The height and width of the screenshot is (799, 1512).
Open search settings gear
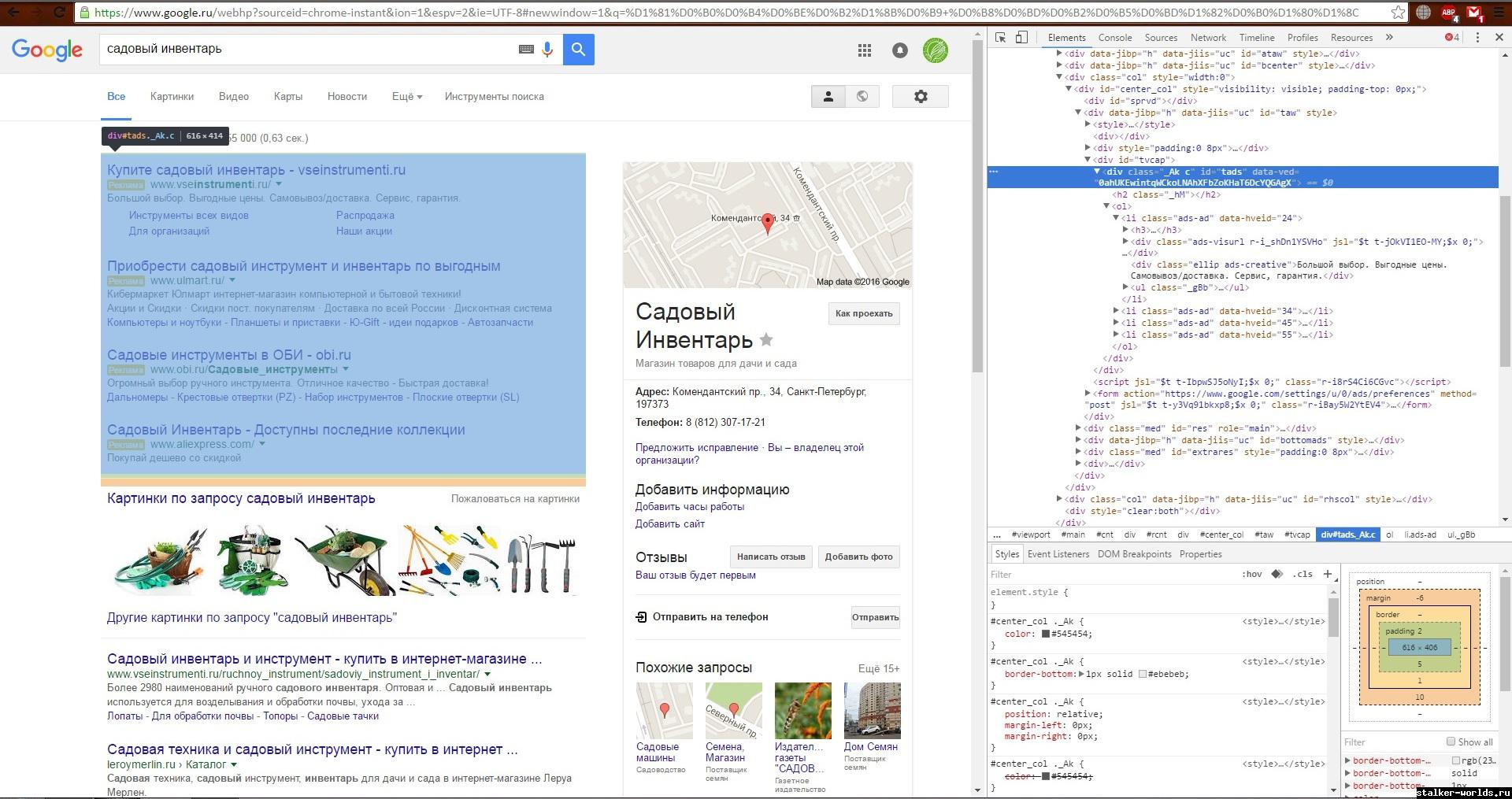pyautogui.click(x=921, y=96)
